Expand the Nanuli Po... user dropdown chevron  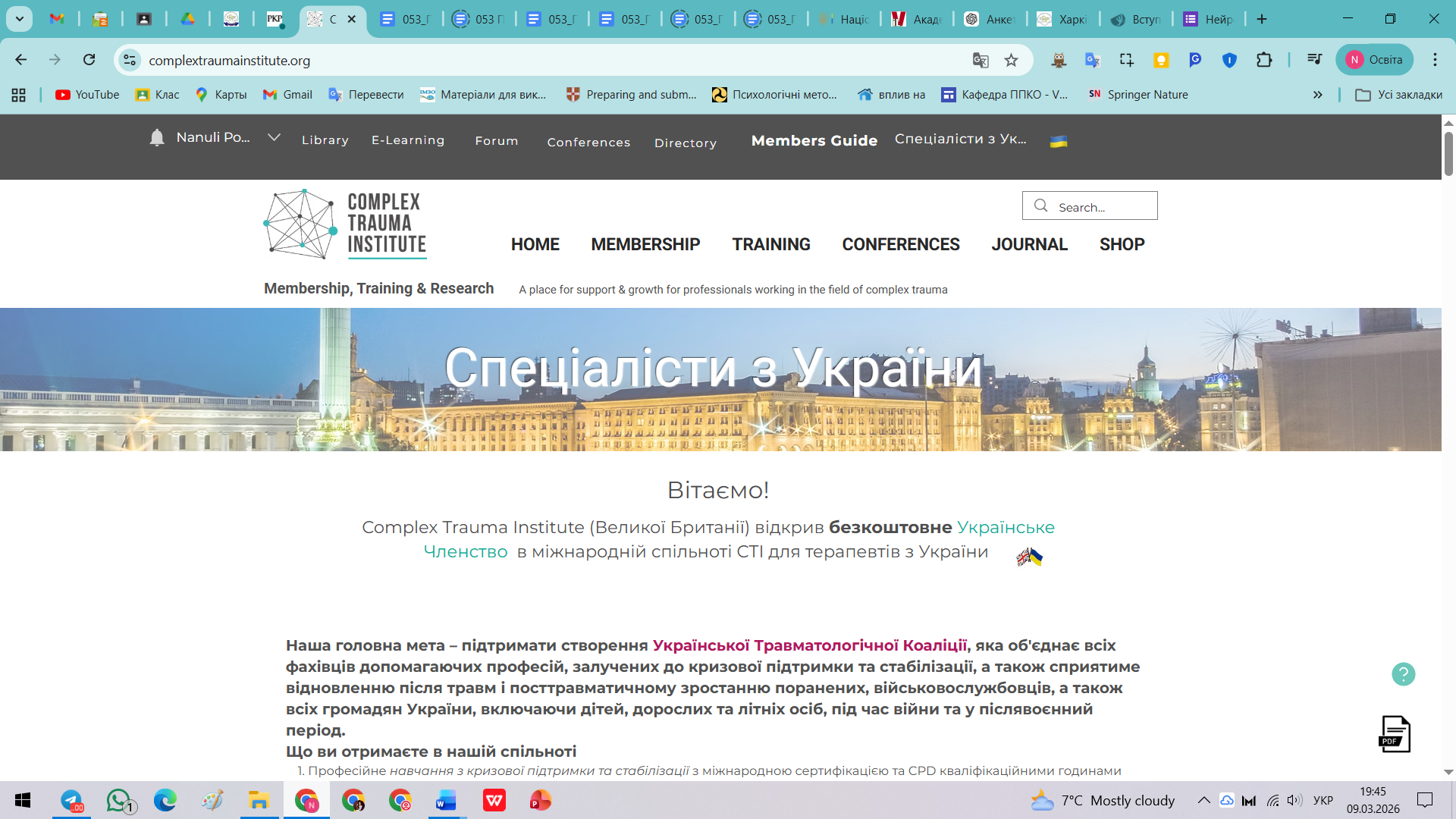tap(274, 137)
